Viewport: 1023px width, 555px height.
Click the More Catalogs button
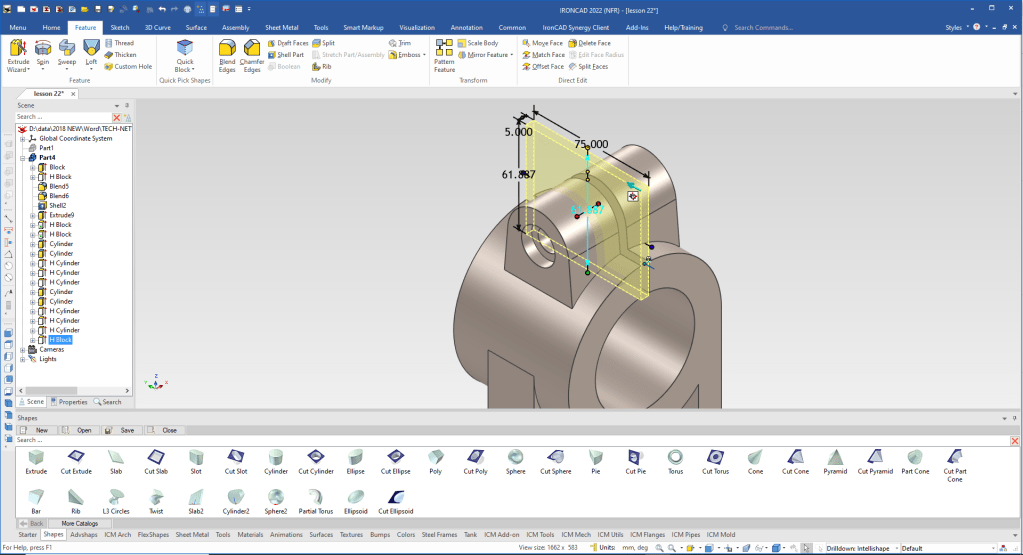80,523
